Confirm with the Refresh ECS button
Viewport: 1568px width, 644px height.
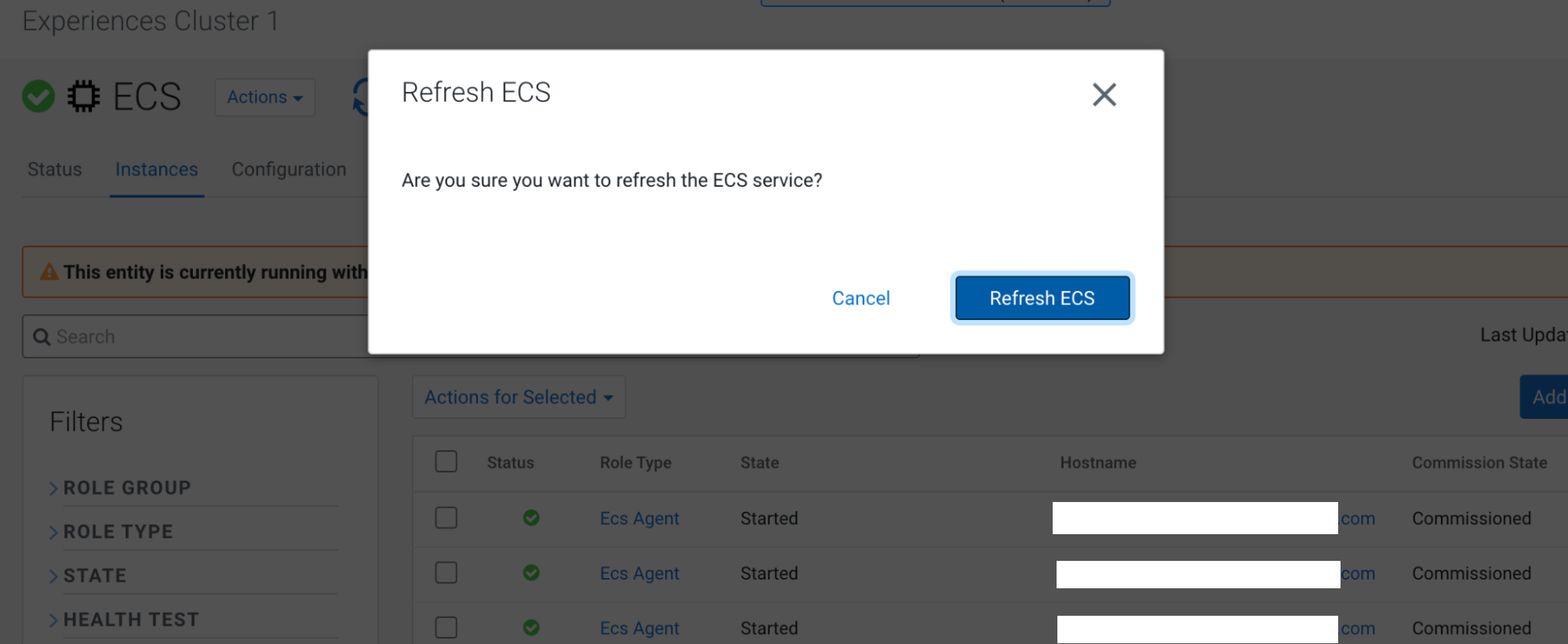coord(1042,298)
